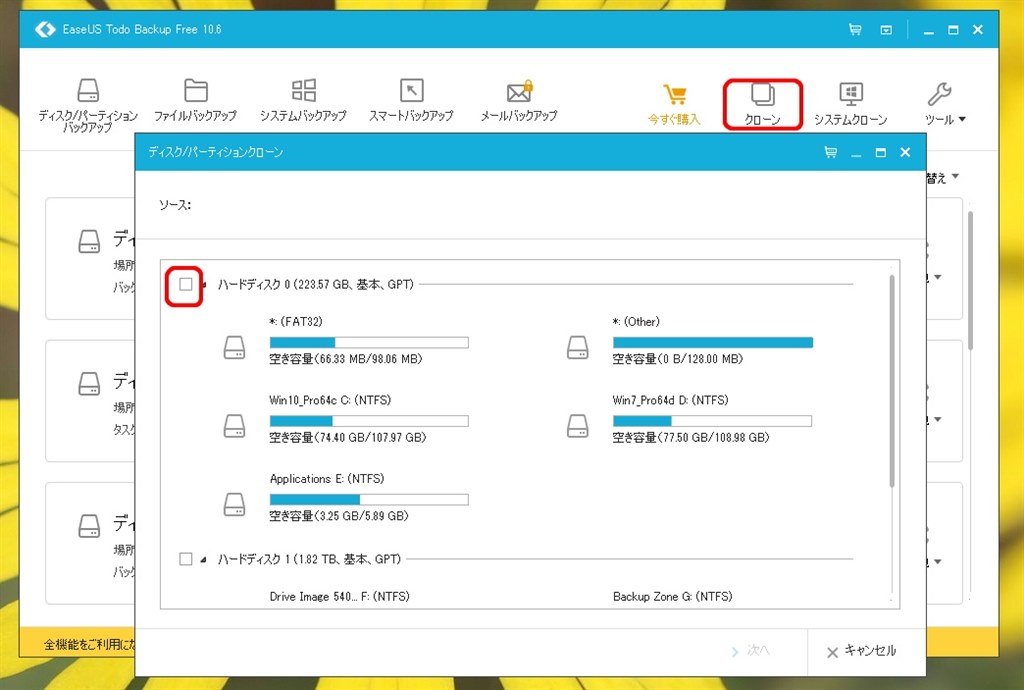Maximize the clone dialog window

(x=880, y=152)
